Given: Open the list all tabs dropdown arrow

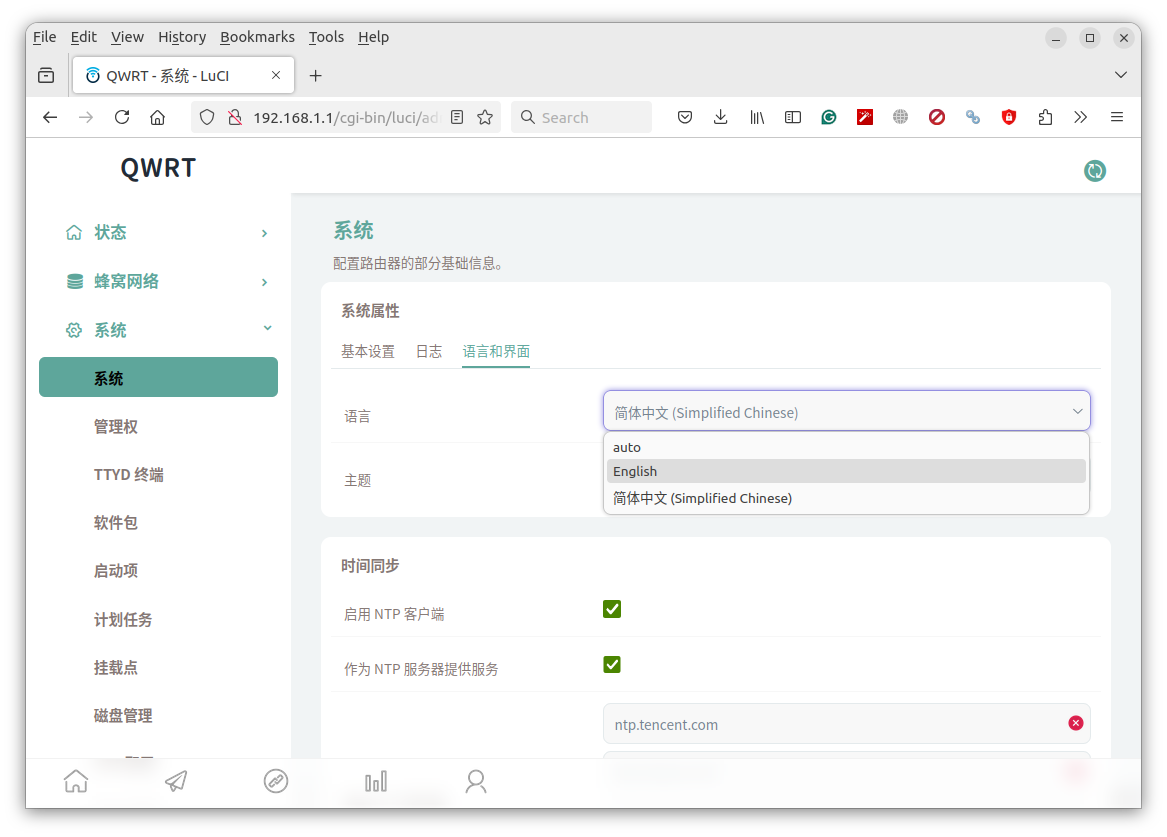Looking at the screenshot, I should 1121,75.
